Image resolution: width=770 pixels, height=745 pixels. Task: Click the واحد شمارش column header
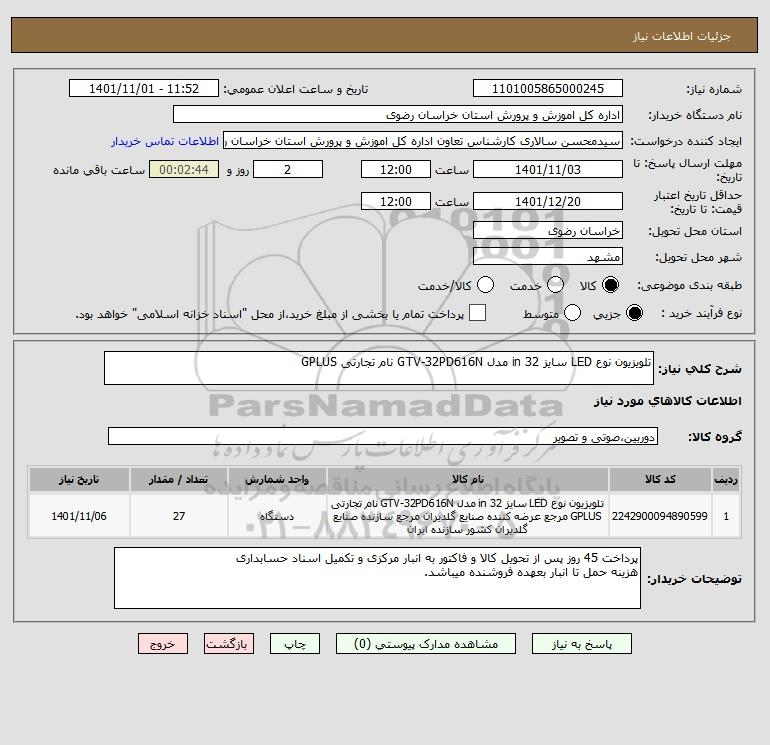click(x=277, y=480)
